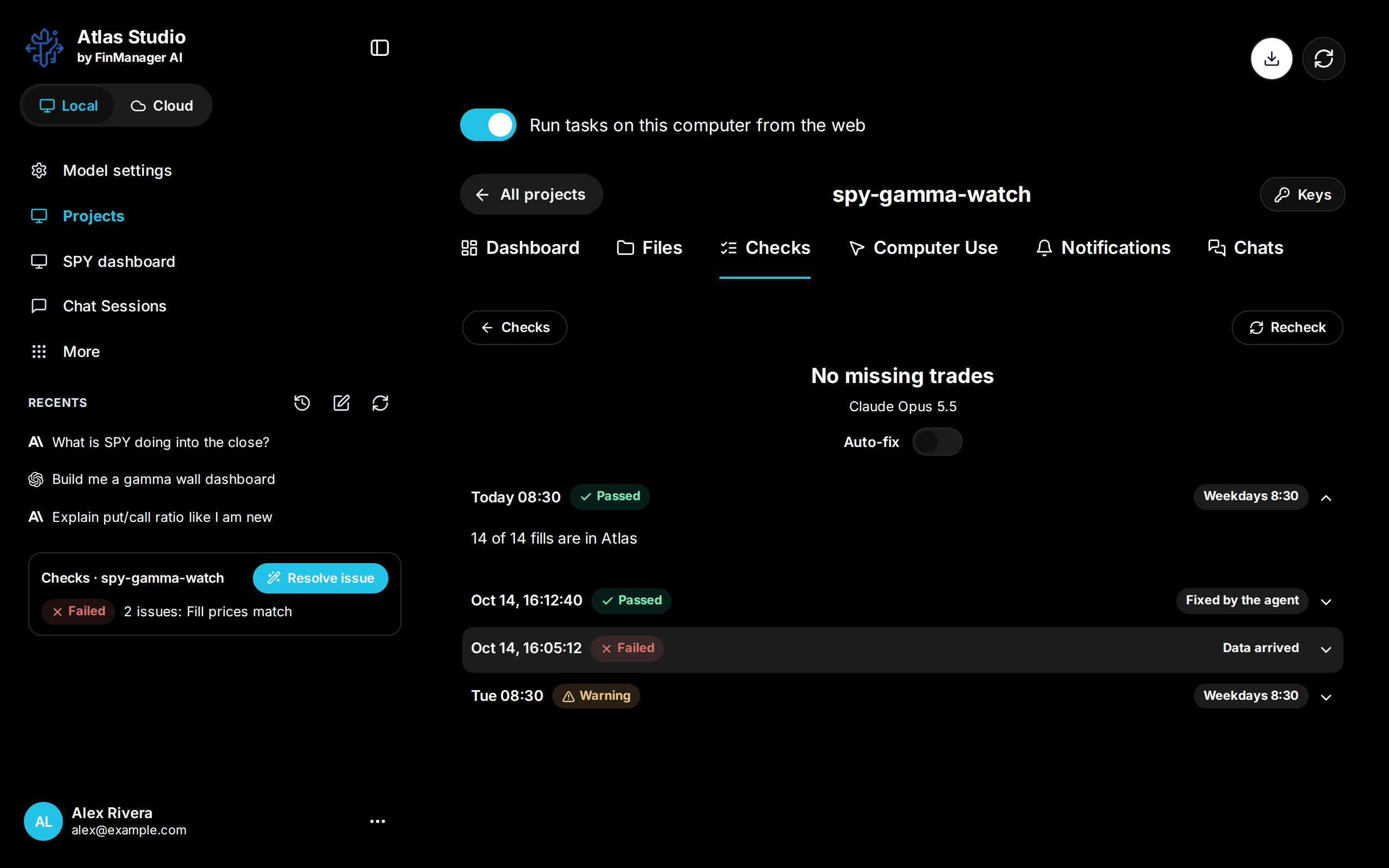
Task: Switch to Cloud mode
Action: coord(162,106)
